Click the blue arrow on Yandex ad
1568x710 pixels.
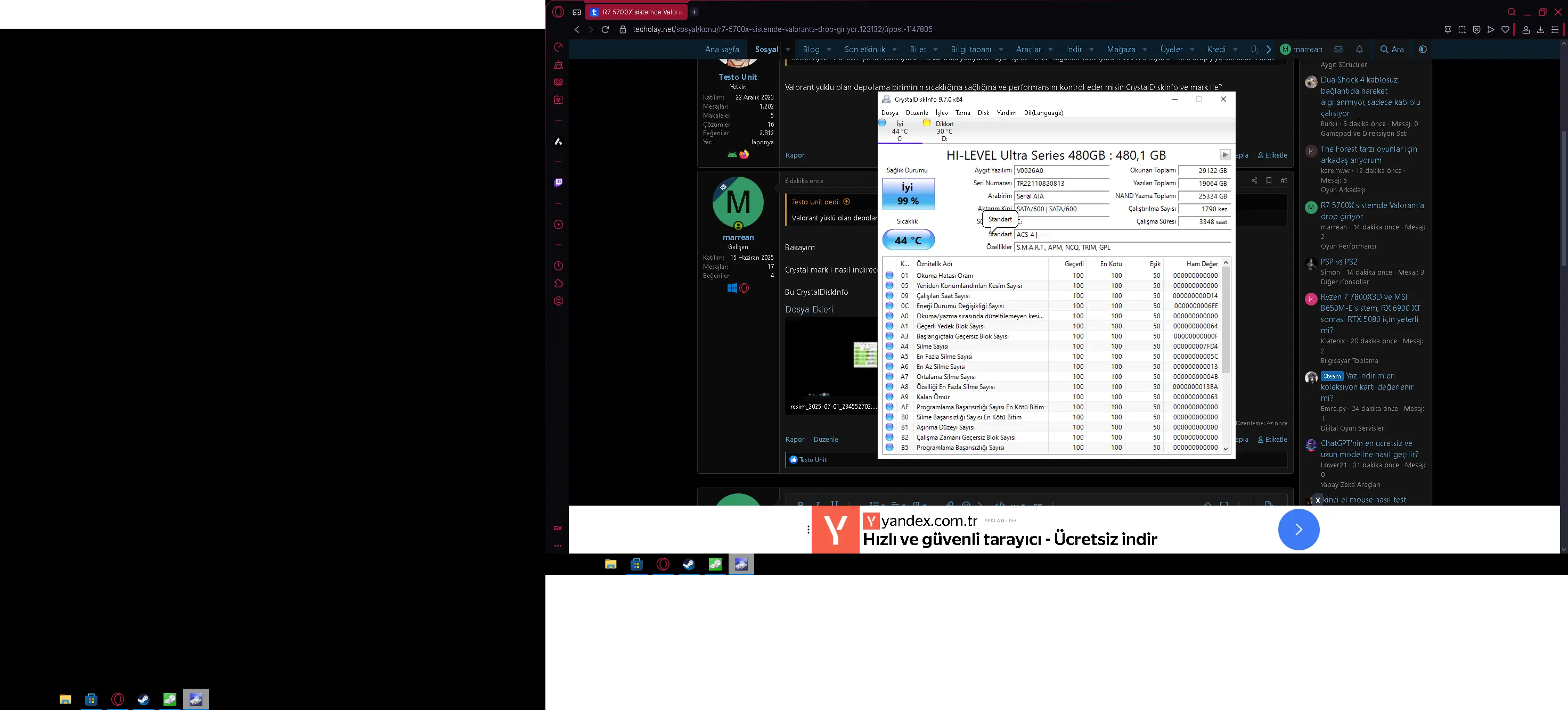(x=1298, y=529)
